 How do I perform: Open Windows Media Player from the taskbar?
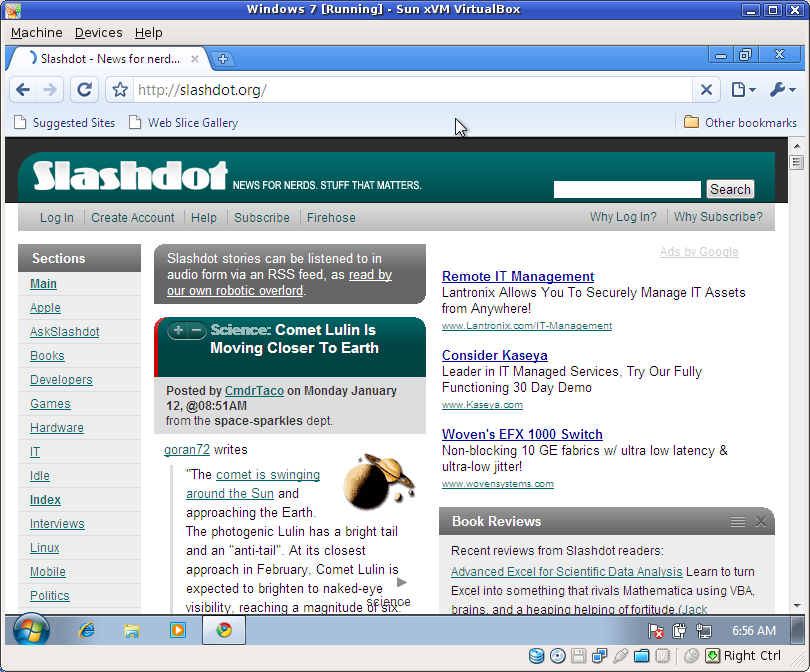pos(178,630)
